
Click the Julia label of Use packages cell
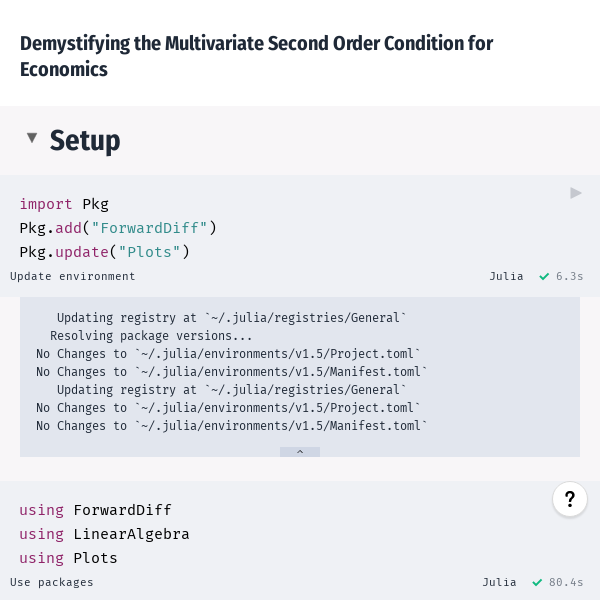[x=499, y=582]
